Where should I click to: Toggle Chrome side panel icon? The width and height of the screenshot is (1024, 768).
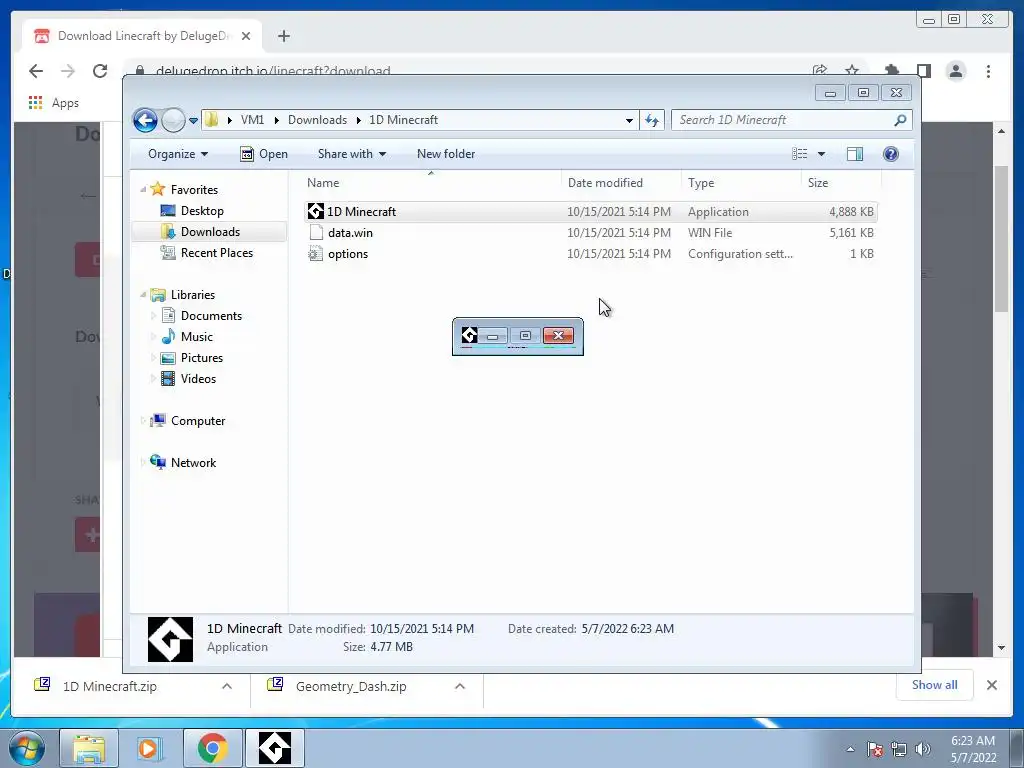point(924,71)
